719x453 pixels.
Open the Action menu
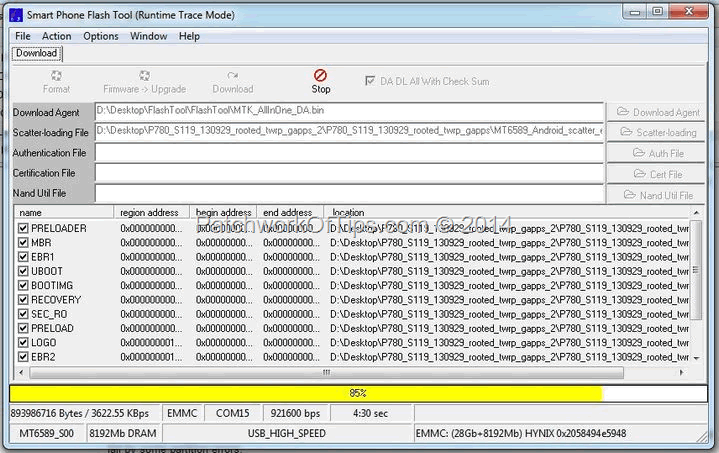point(57,36)
